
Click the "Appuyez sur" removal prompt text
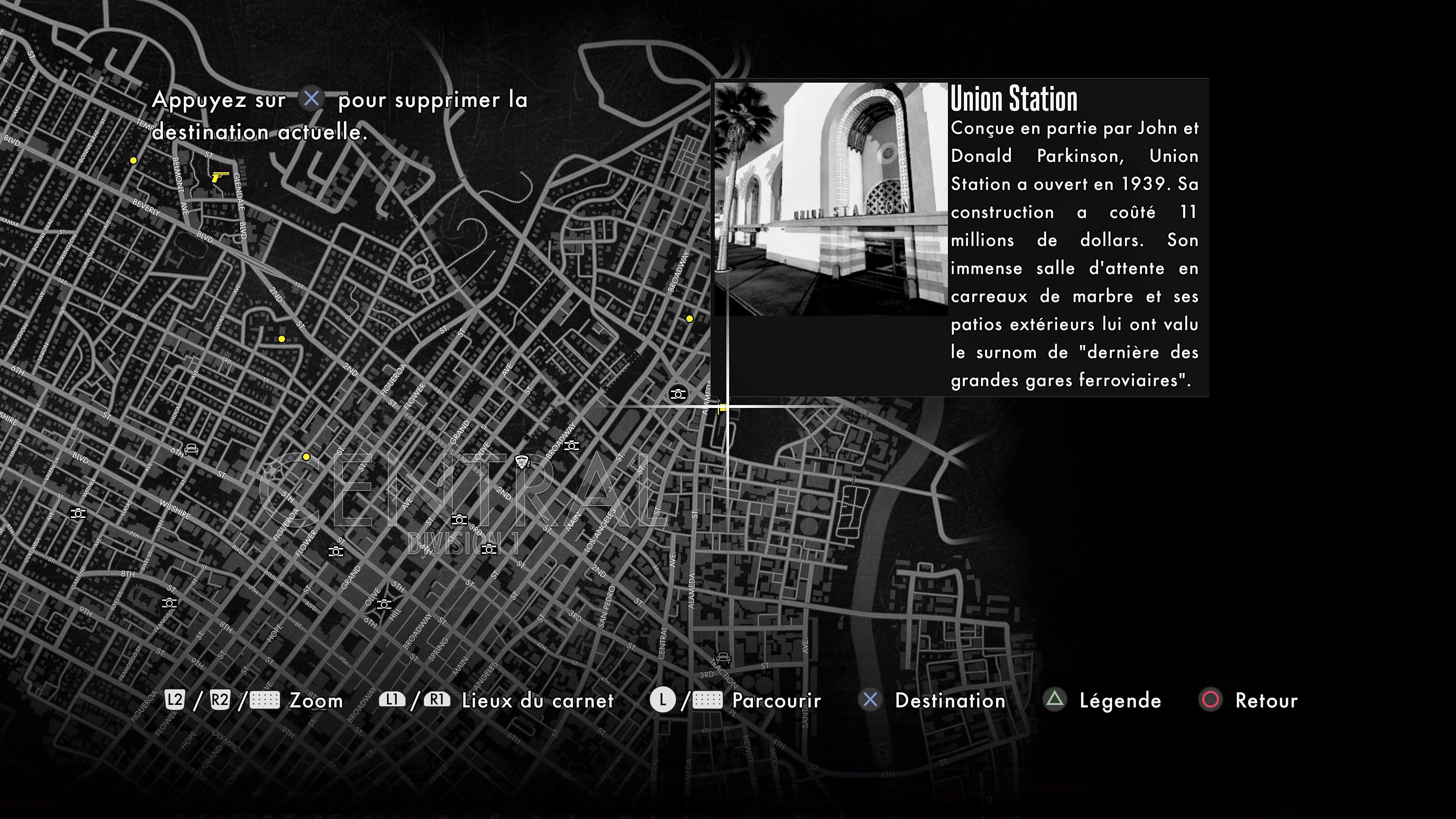(219, 100)
